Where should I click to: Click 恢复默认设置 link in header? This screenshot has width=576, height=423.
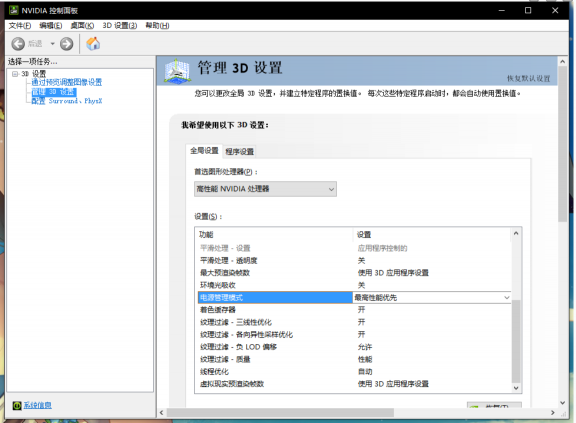click(x=529, y=78)
